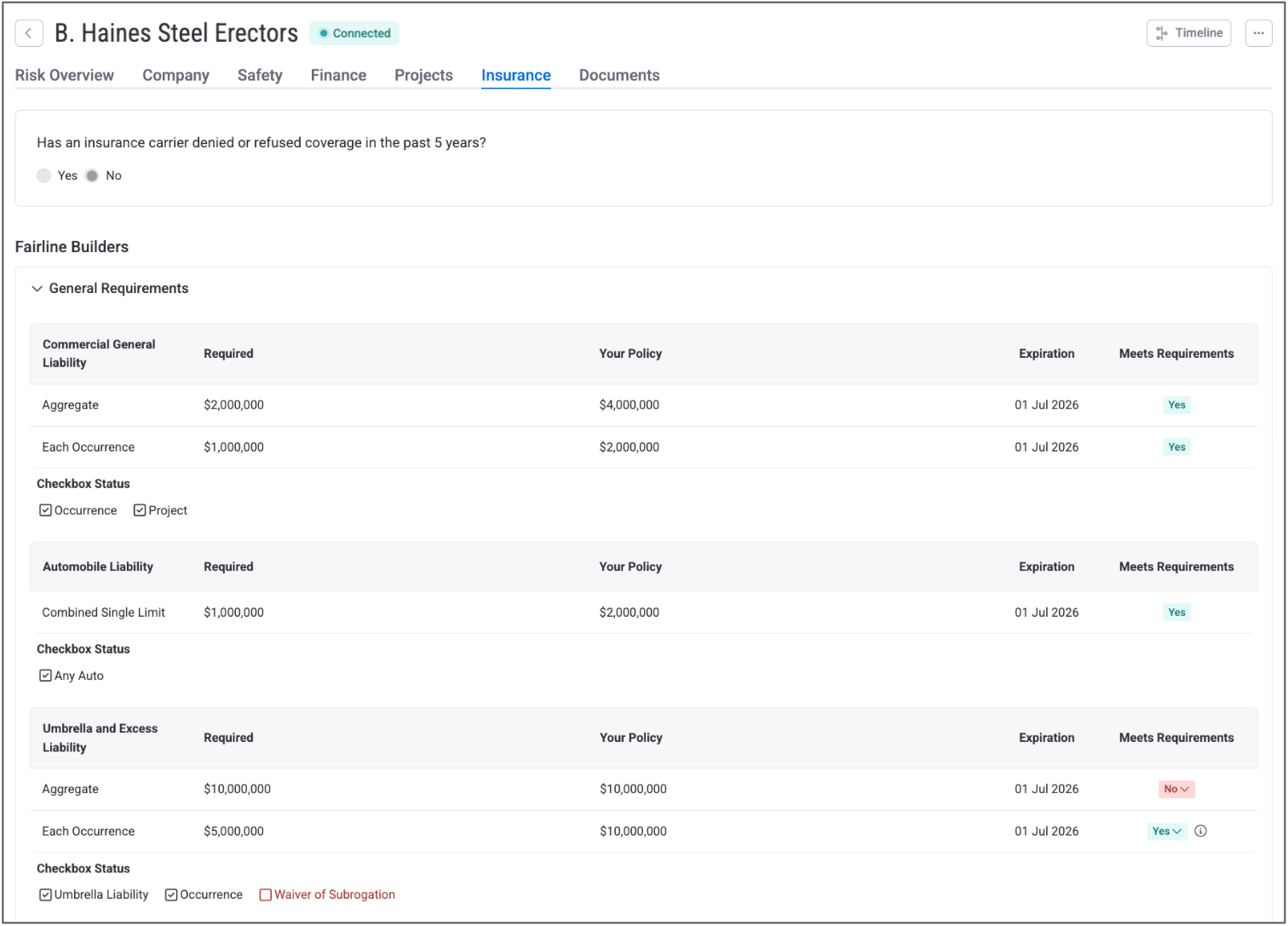This screenshot has width=1288, height=926.
Task: Toggle the Project checkbox
Action: point(140,510)
